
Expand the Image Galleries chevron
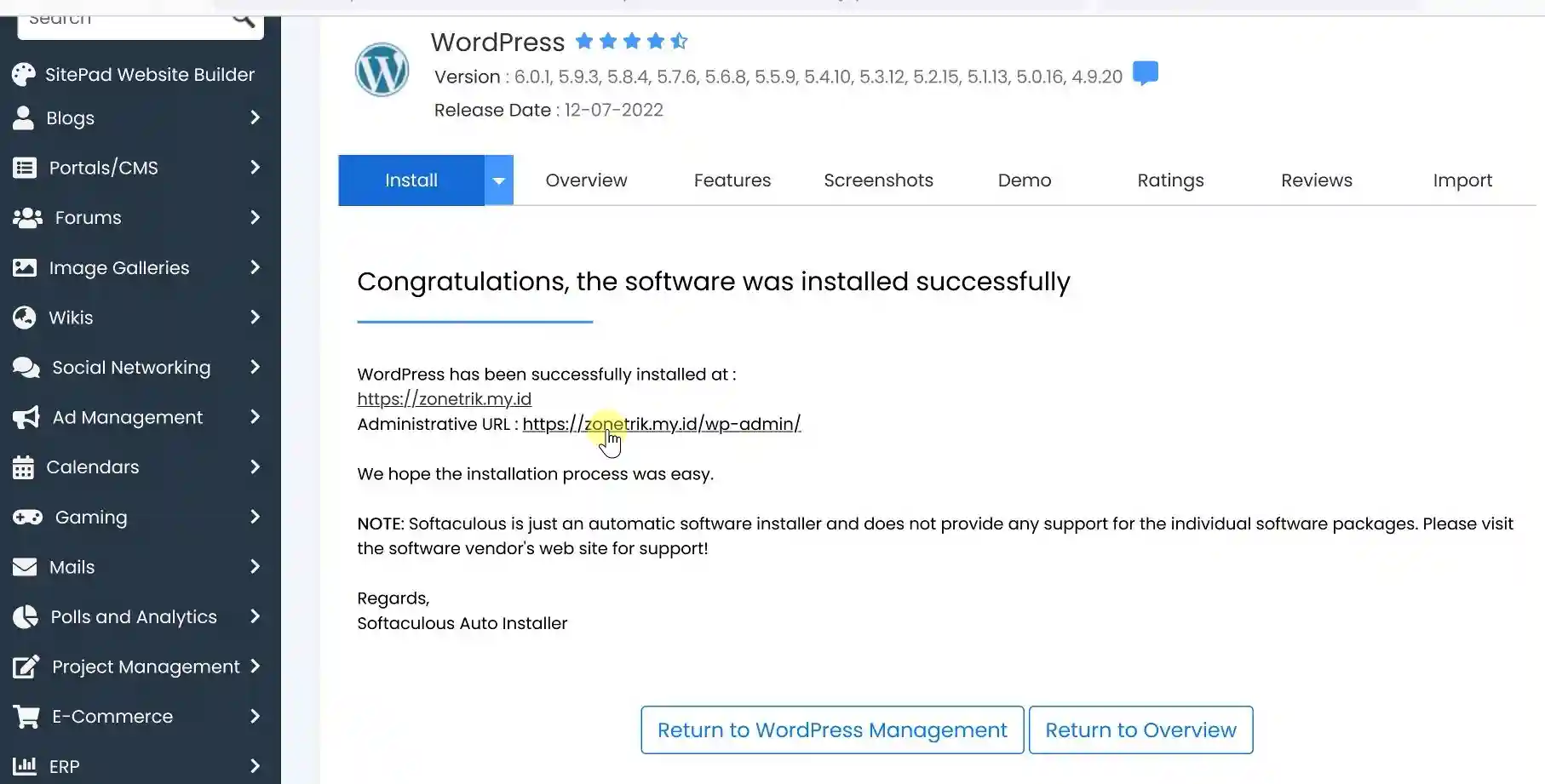[255, 267]
